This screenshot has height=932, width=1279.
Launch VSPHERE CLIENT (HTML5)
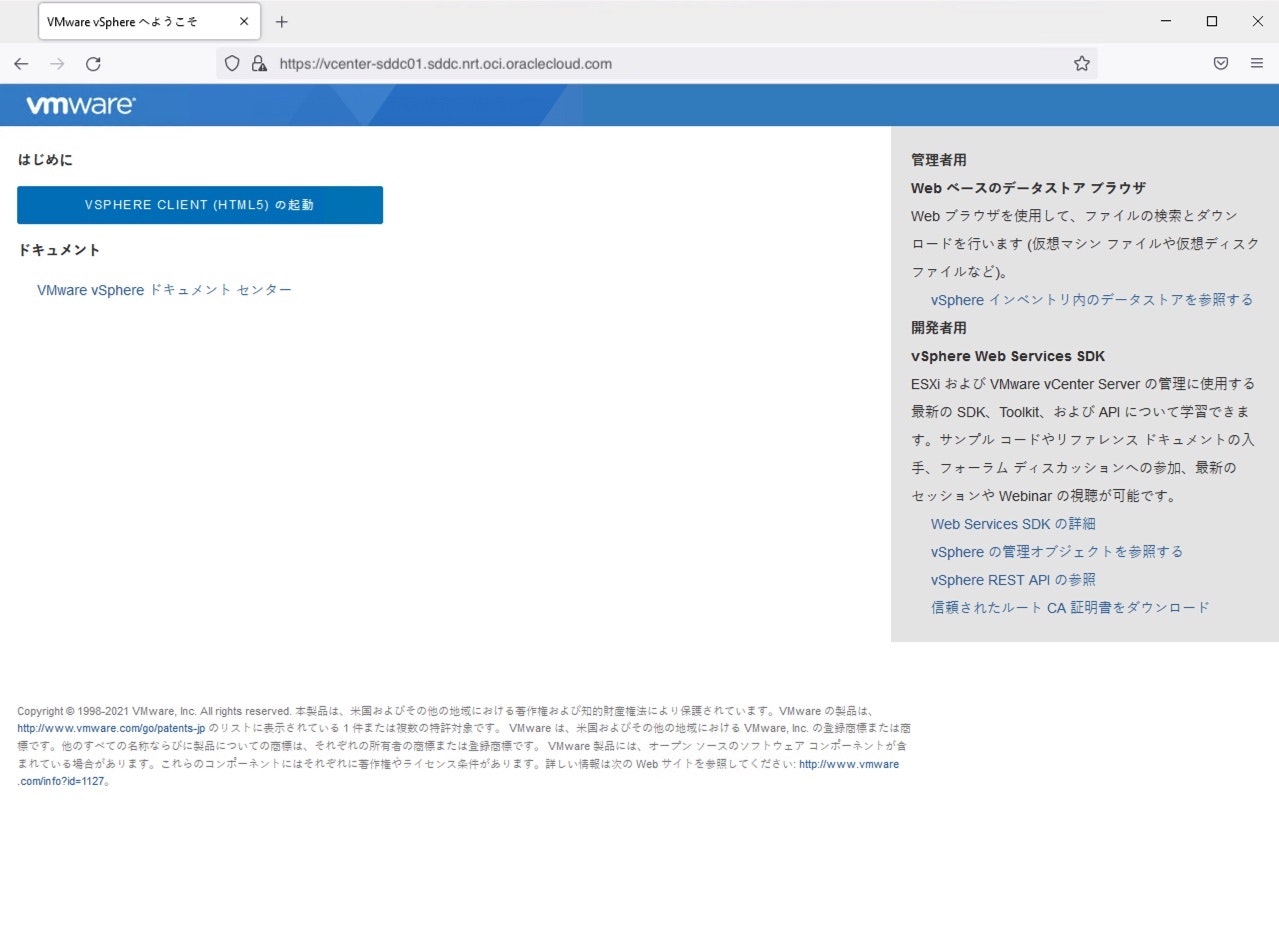199,204
